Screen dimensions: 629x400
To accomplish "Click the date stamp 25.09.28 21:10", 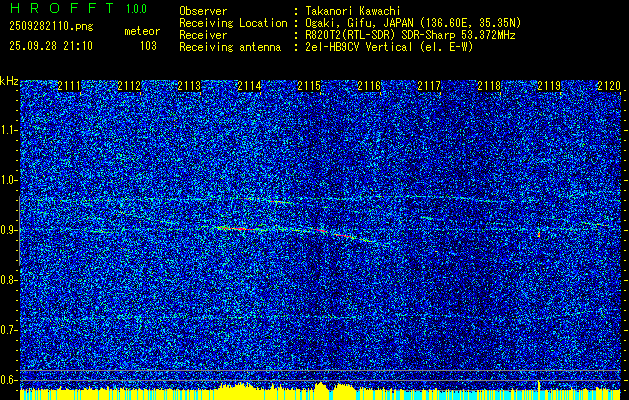I will (x=51, y=46).
